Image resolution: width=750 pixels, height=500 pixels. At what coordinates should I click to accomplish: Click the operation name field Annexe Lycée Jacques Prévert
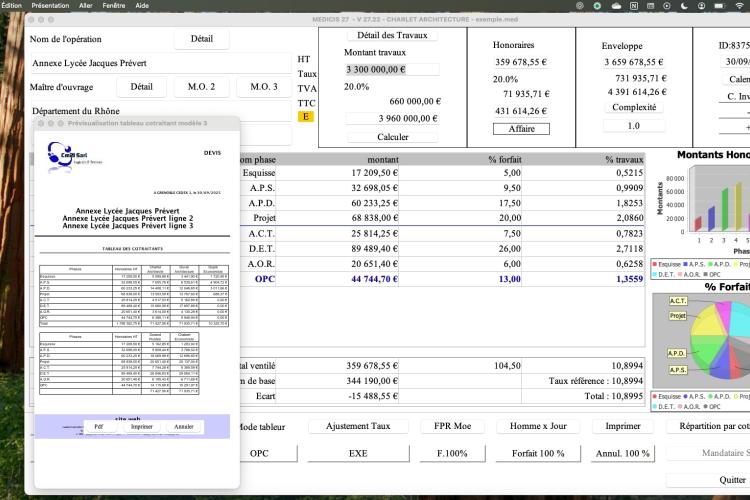[x=161, y=63]
